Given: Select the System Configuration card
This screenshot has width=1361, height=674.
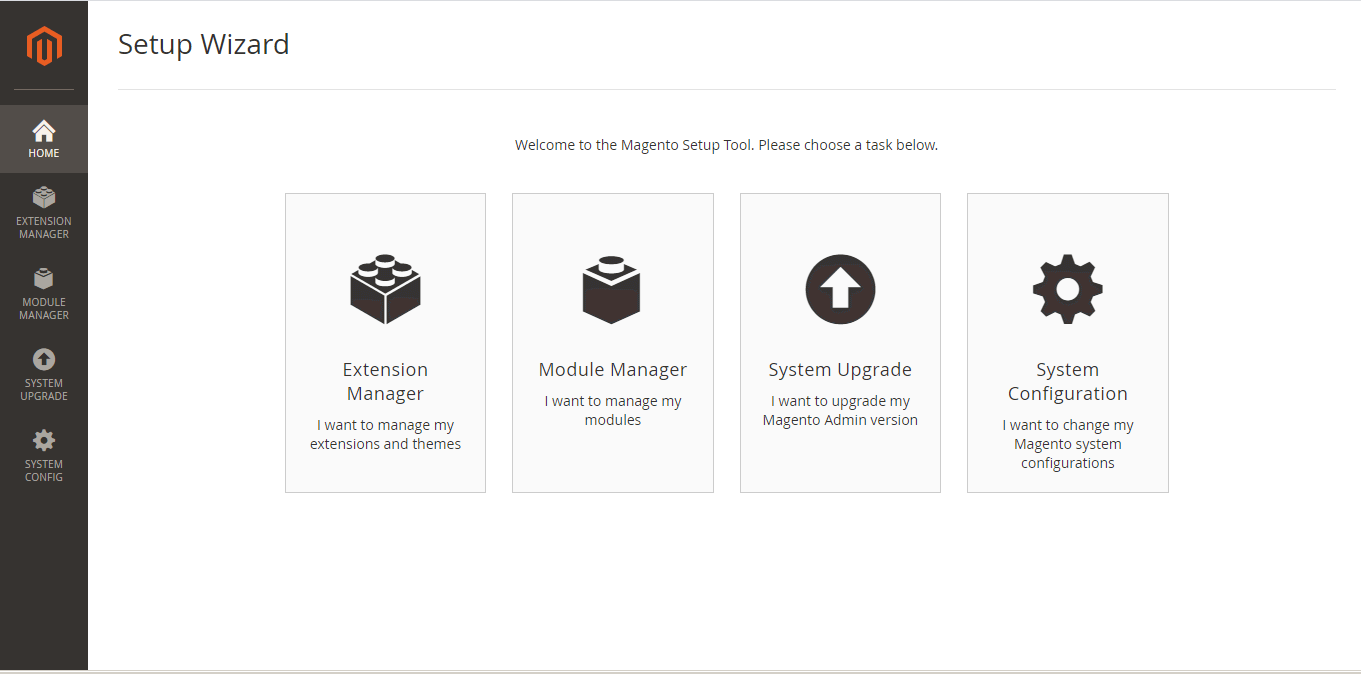Looking at the screenshot, I should coord(1067,342).
